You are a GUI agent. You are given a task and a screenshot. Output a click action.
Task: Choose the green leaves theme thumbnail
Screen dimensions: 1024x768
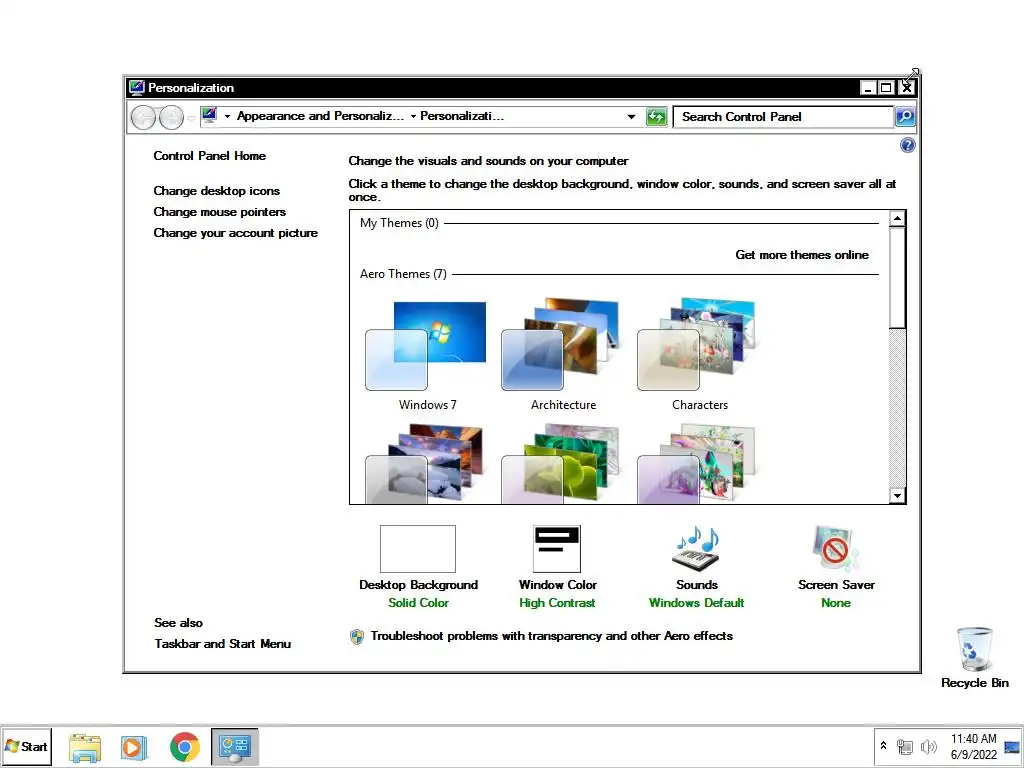560,464
